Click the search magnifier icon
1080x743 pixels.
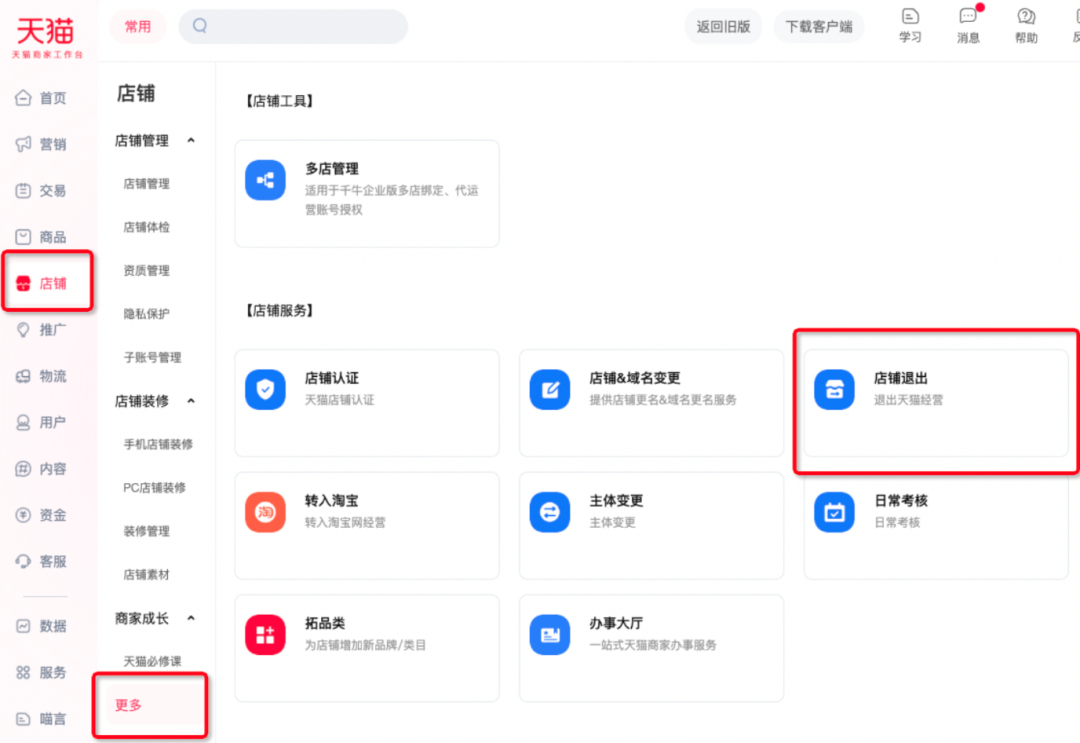tap(200, 26)
